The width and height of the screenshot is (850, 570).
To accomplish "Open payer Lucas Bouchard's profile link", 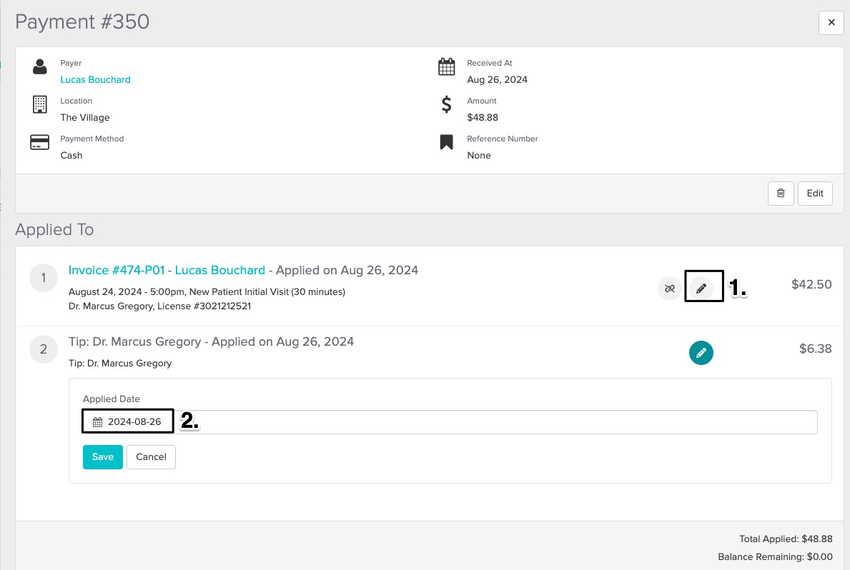I will (95, 80).
